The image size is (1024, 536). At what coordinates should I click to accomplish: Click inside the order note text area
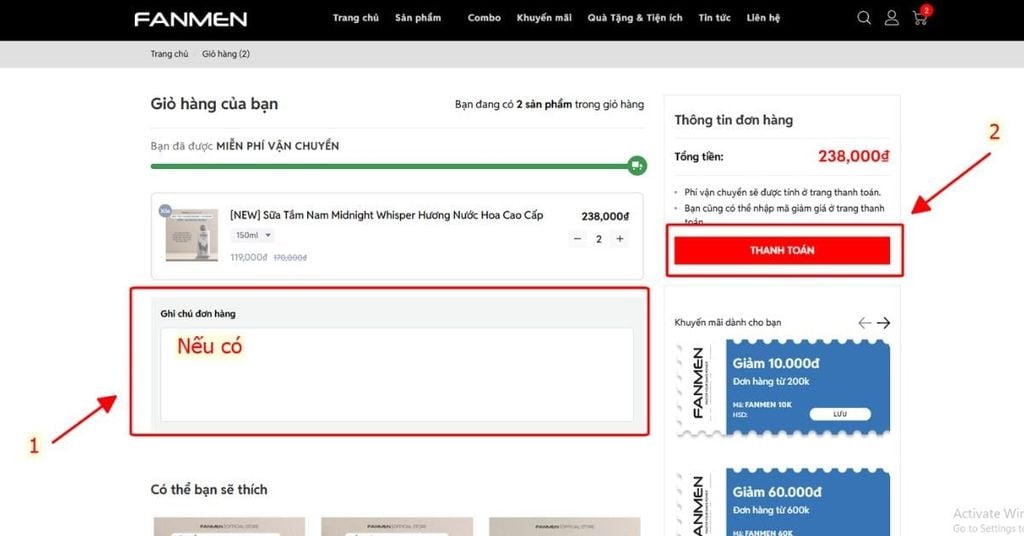[397, 375]
